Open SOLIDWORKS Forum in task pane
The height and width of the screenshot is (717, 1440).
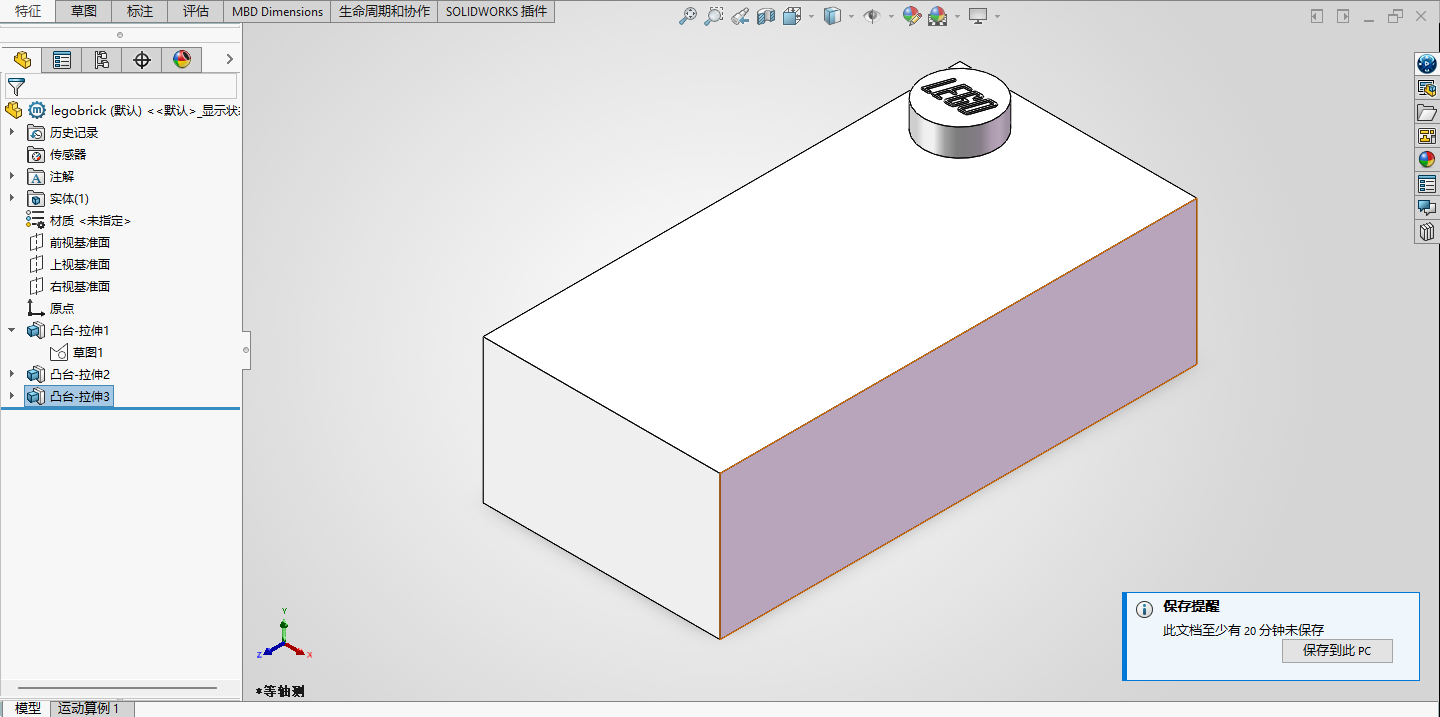1427,208
